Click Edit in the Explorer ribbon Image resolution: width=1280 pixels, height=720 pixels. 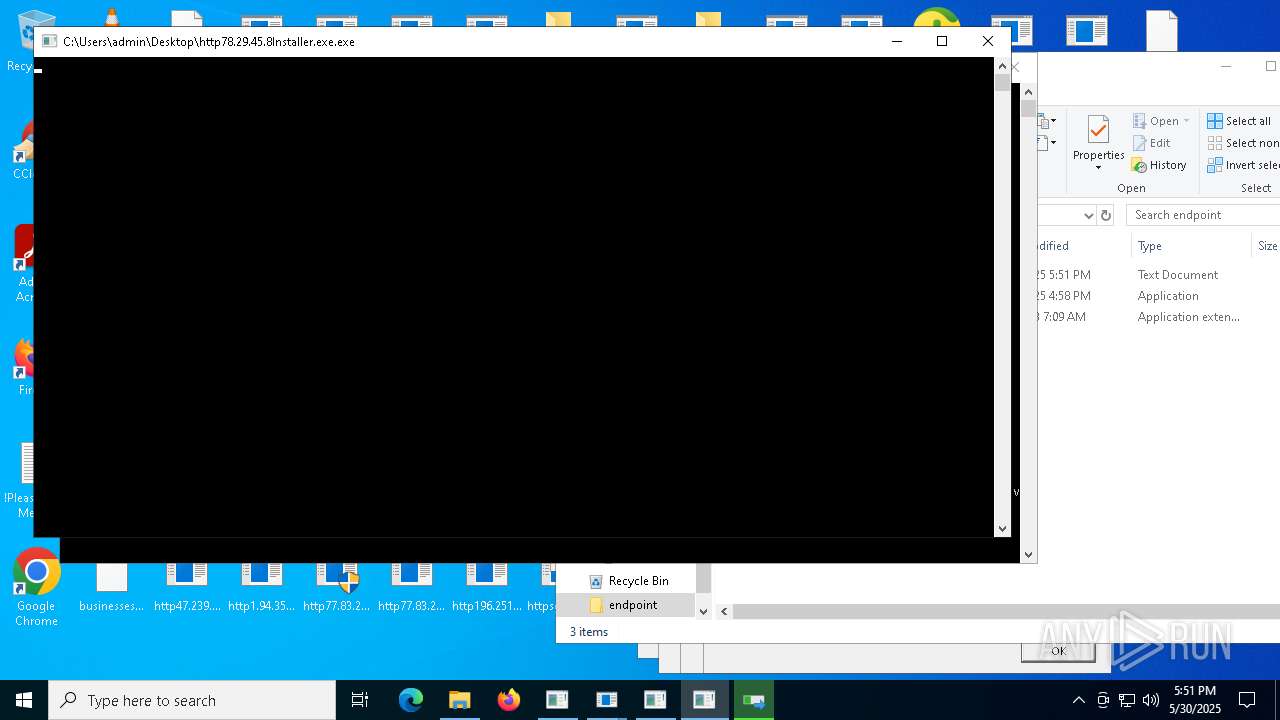coord(1151,143)
